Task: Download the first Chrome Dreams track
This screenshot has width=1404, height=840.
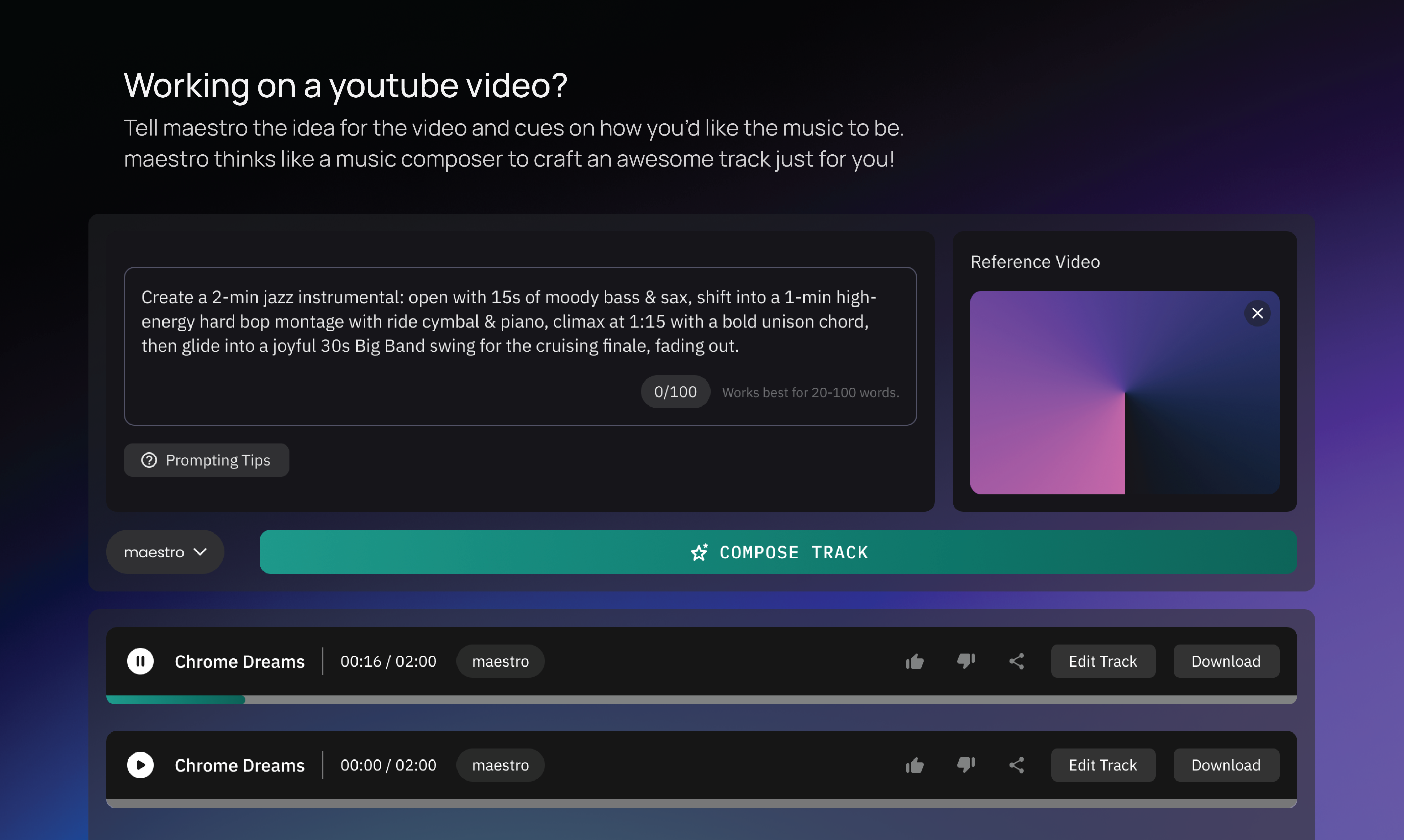Action: (1226, 661)
